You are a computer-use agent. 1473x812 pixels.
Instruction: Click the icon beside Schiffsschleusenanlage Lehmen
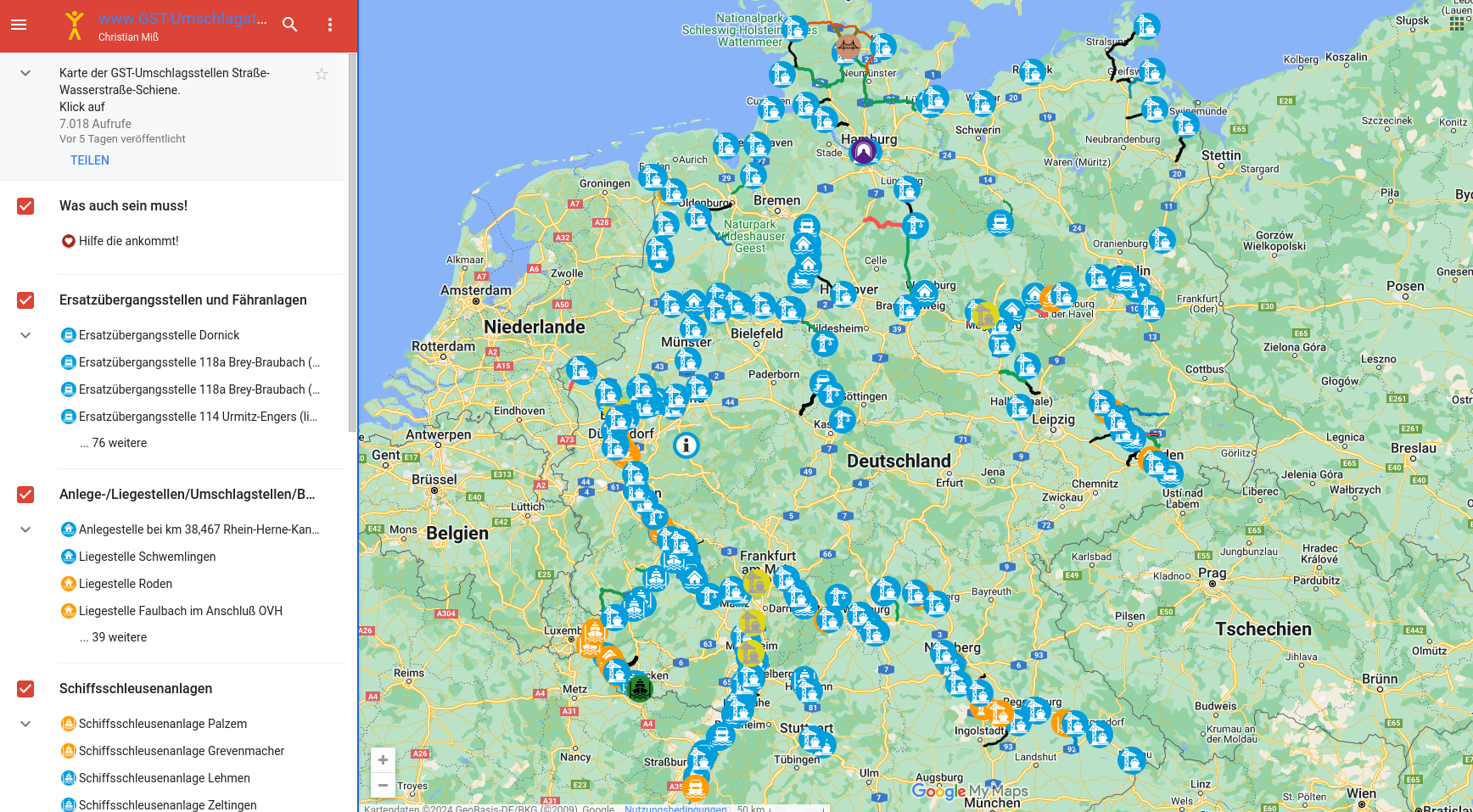(x=69, y=778)
